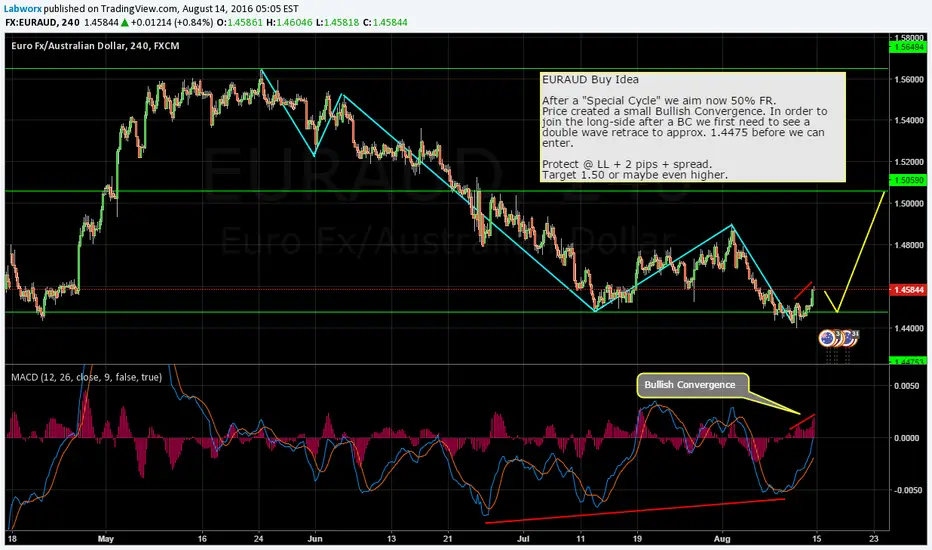Click the FX:EURAUD, 240 symbol label

43,23
